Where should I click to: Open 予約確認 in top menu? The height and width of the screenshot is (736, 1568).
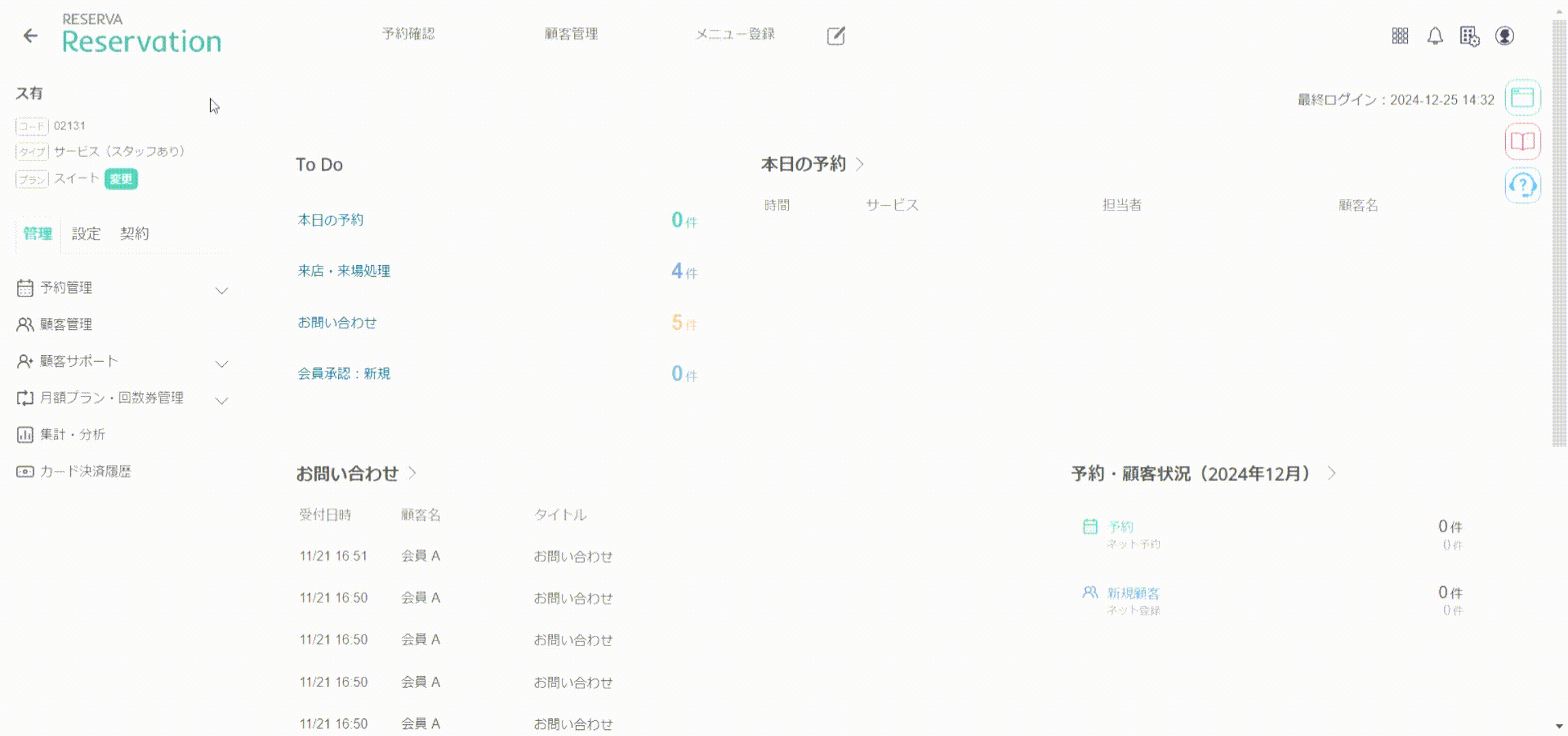[408, 34]
